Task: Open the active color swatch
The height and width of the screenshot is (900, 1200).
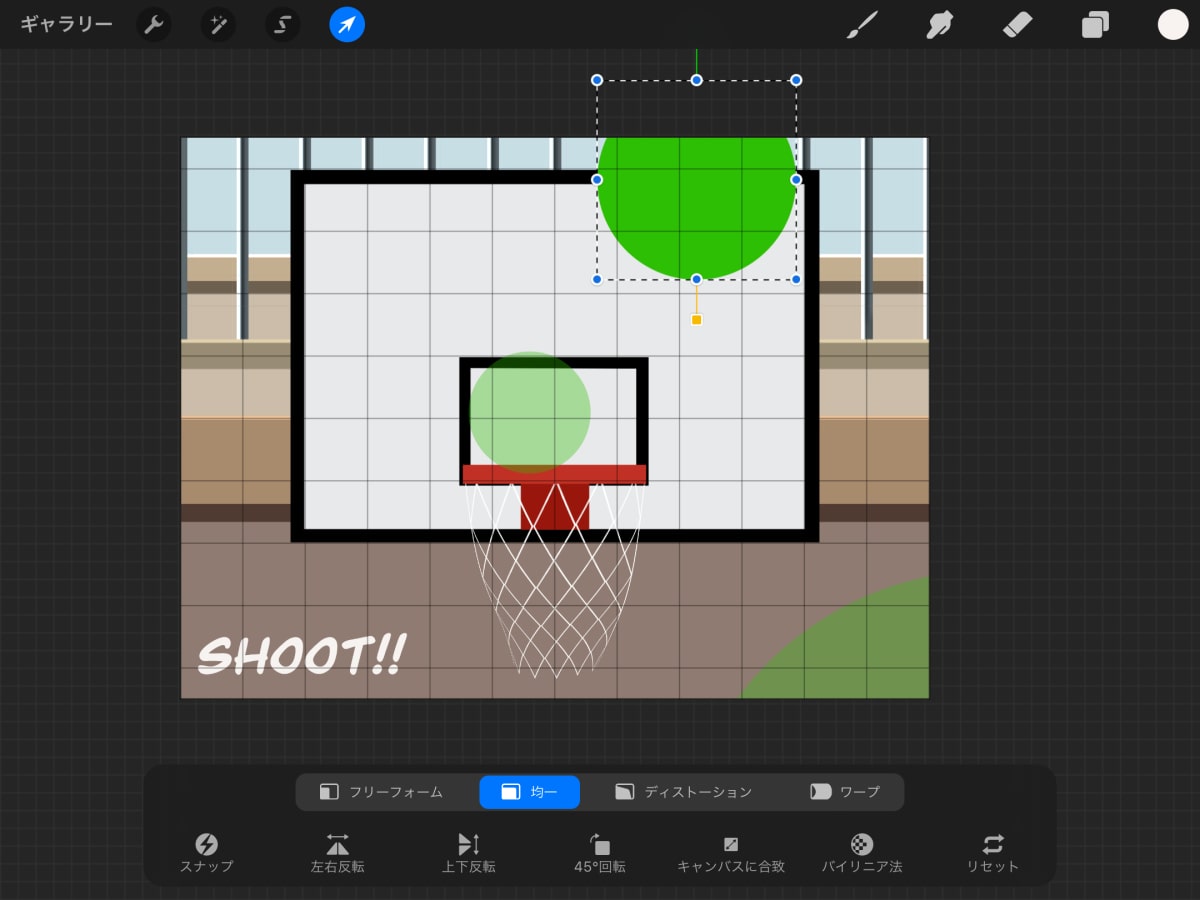Action: click(1173, 25)
